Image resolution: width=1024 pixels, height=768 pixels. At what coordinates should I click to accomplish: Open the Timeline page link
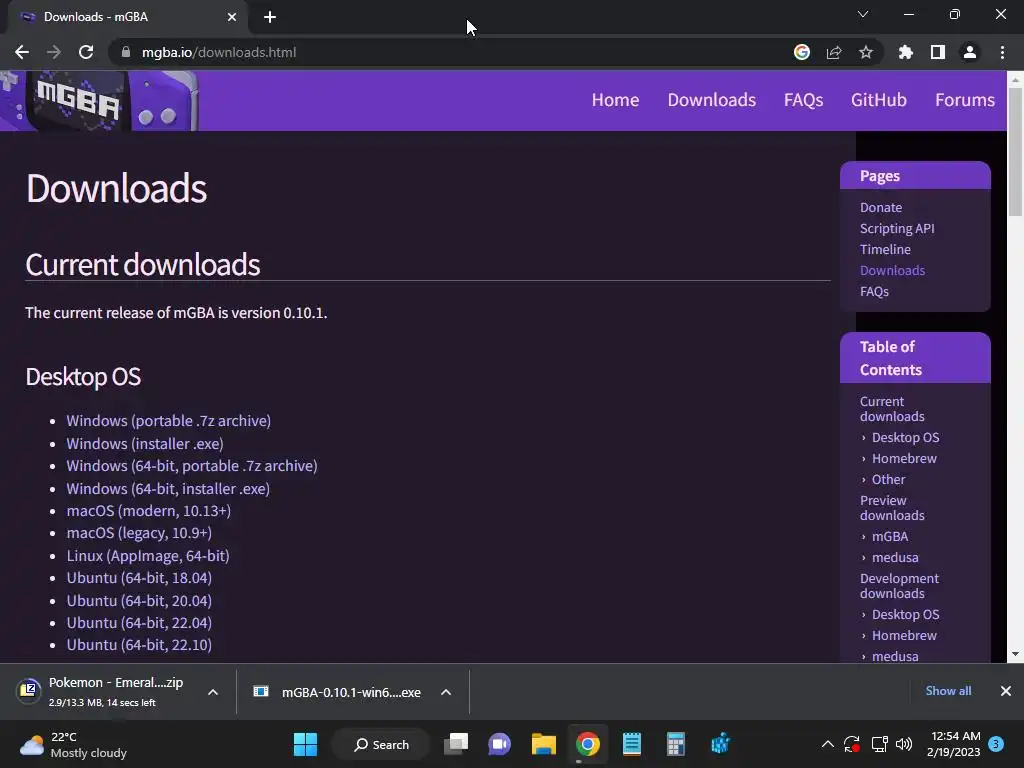pos(885,249)
